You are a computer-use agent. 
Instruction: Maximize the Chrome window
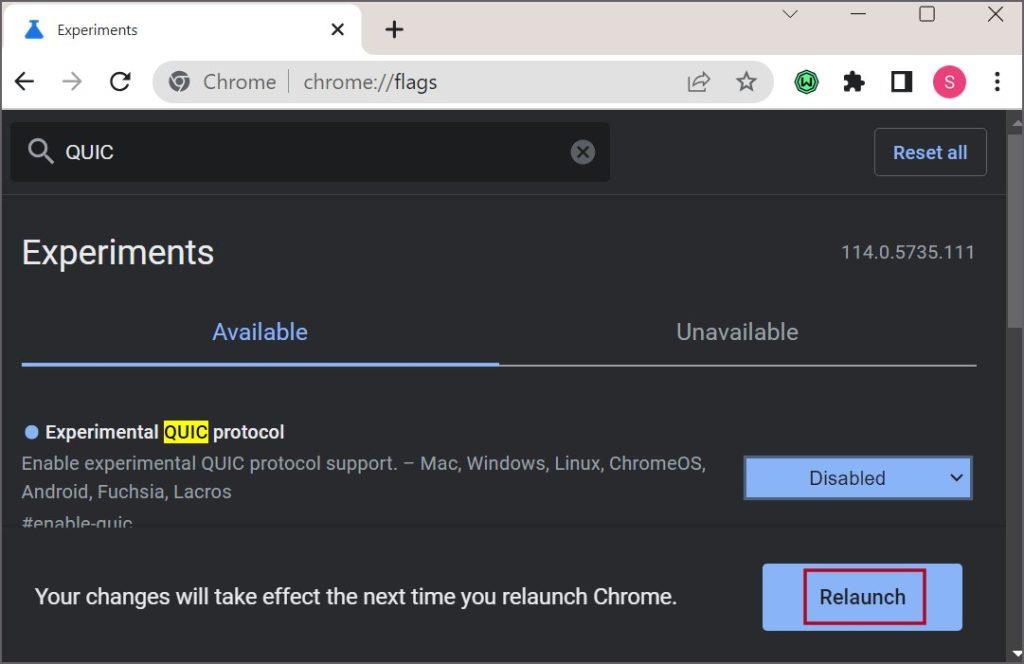pos(927,14)
